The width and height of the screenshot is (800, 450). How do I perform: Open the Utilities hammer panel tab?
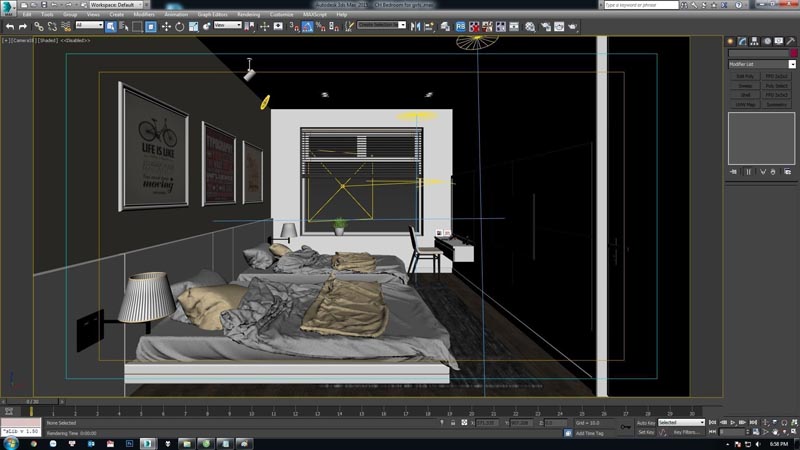(x=790, y=41)
